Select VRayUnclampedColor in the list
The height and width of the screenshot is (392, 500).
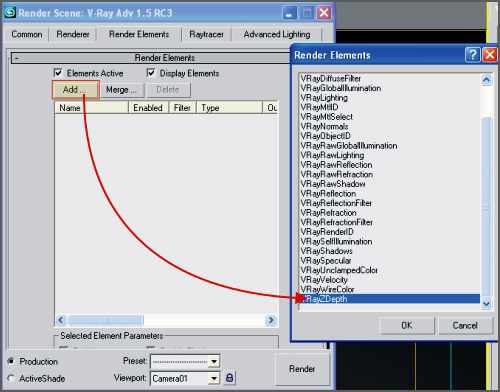coord(389,270)
